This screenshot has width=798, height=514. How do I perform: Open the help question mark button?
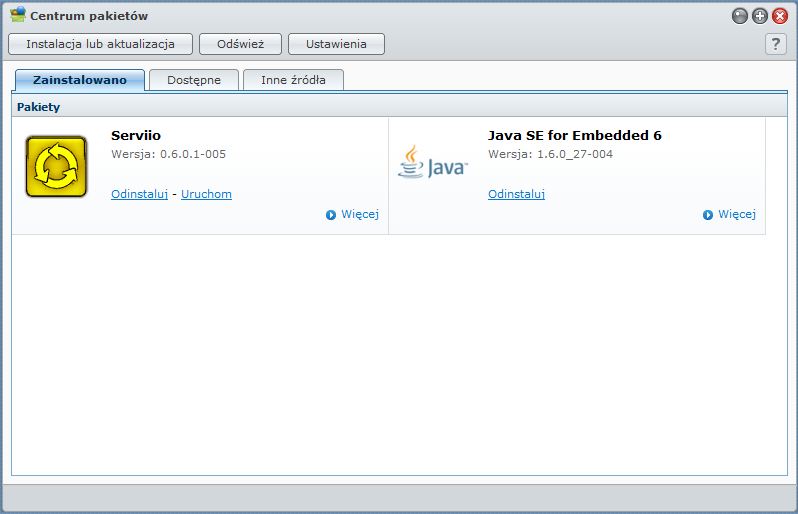[x=775, y=44]
